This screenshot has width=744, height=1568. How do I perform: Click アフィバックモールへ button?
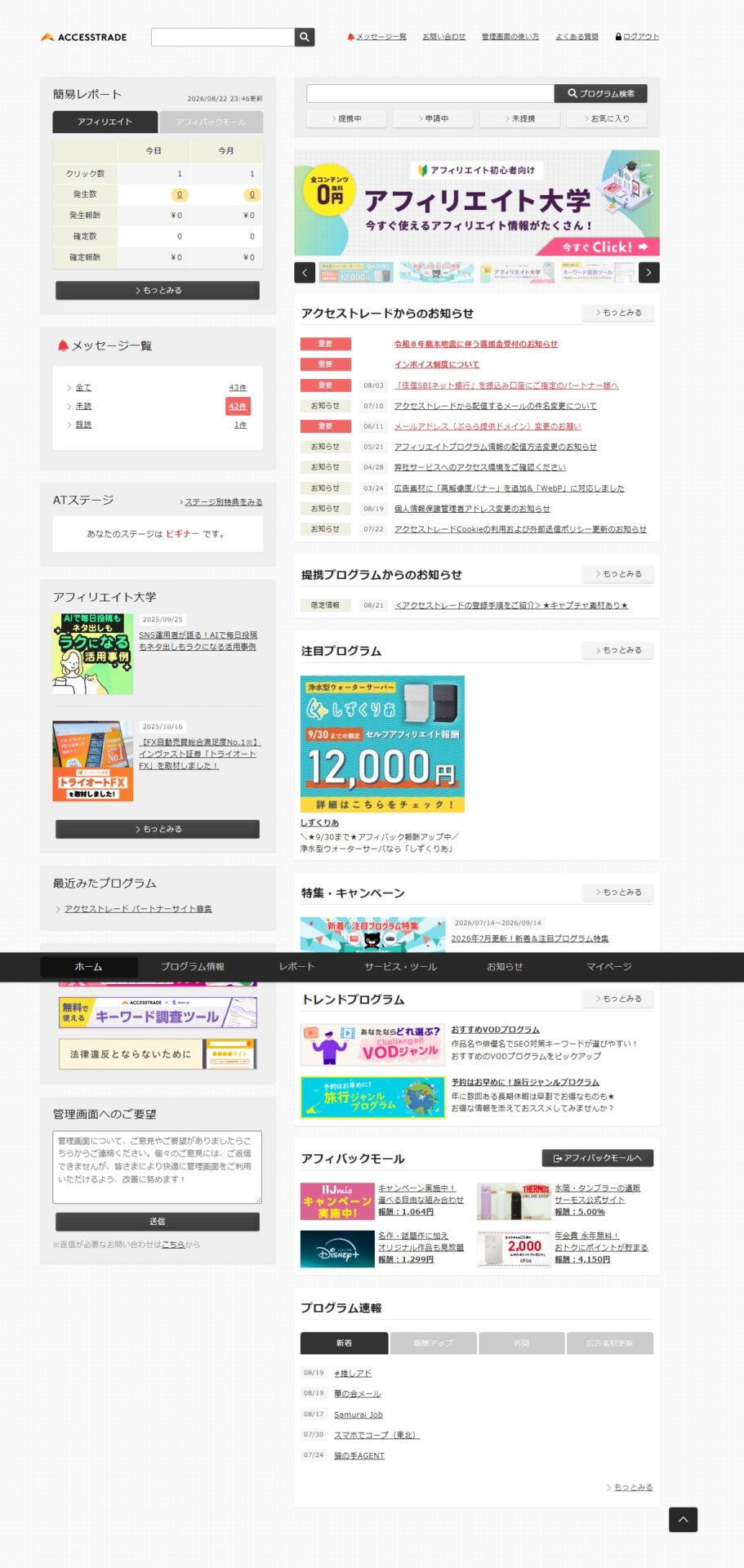(x=598, y=1158)
